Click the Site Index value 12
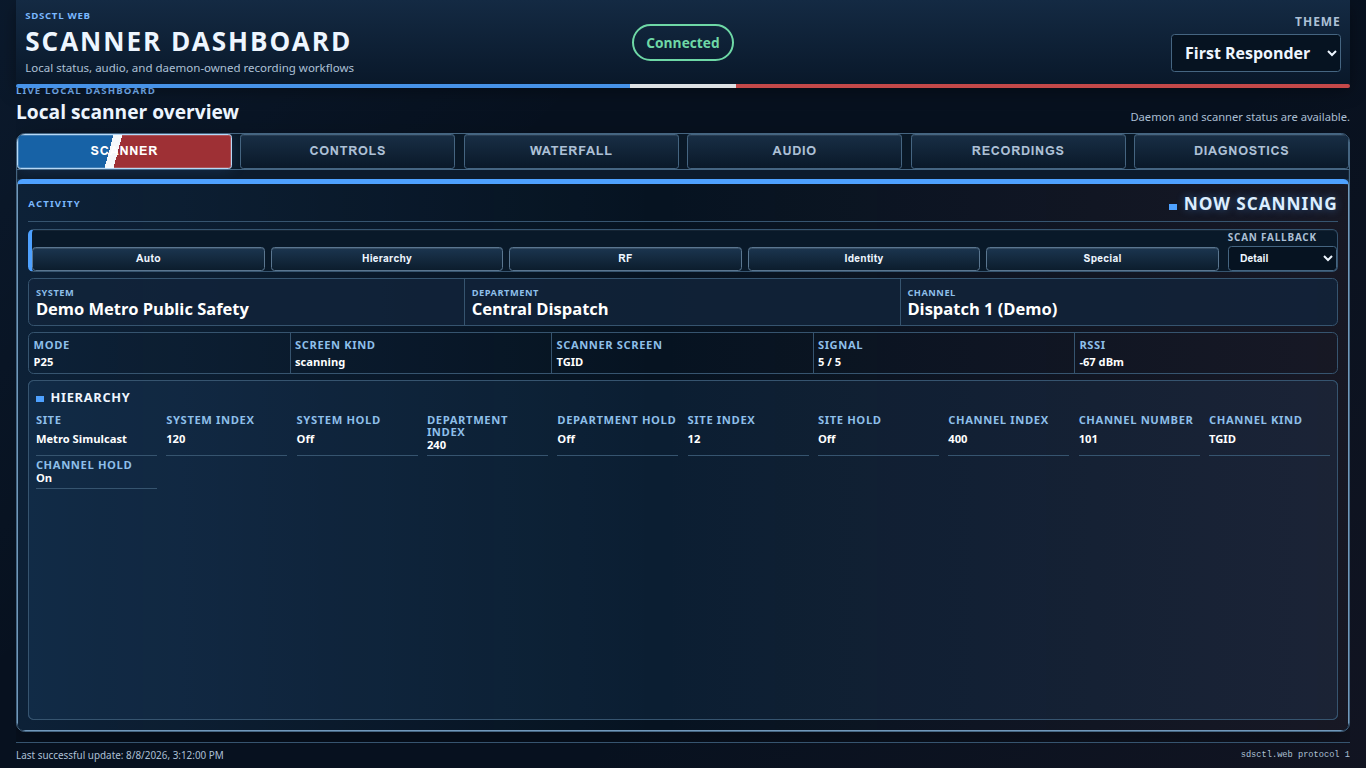Image resolution: width=1366 pixels, height=768 pixels. (694, 439)
